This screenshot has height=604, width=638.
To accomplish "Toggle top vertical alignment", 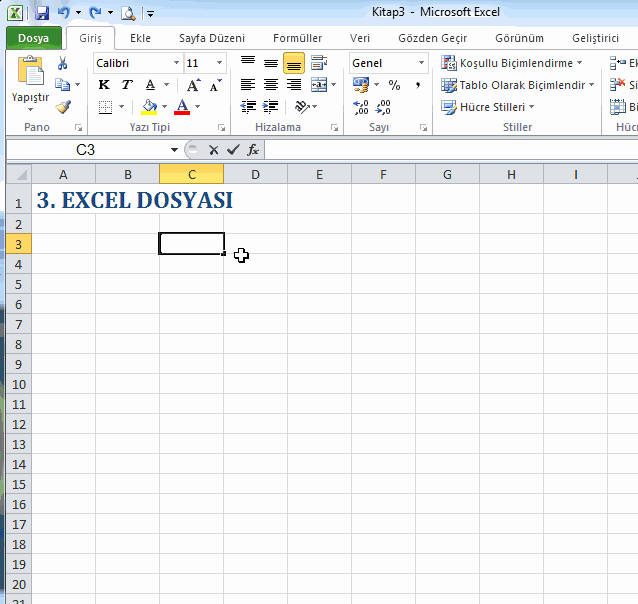I will 248,63.
